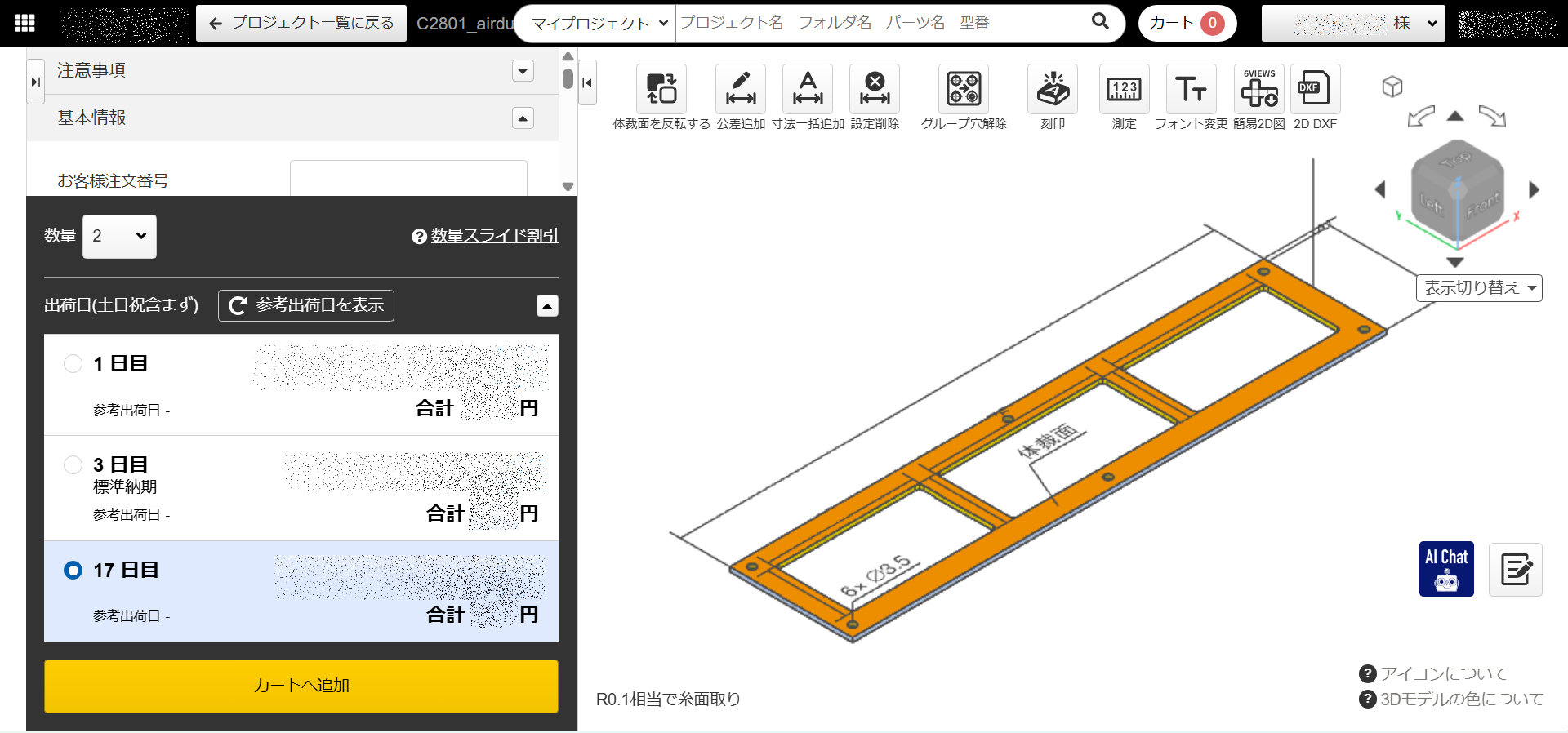Viewport: 1568px width, 733px height.
Task: Open the 寸法一括追加 dimension tool
Action: 807,89
